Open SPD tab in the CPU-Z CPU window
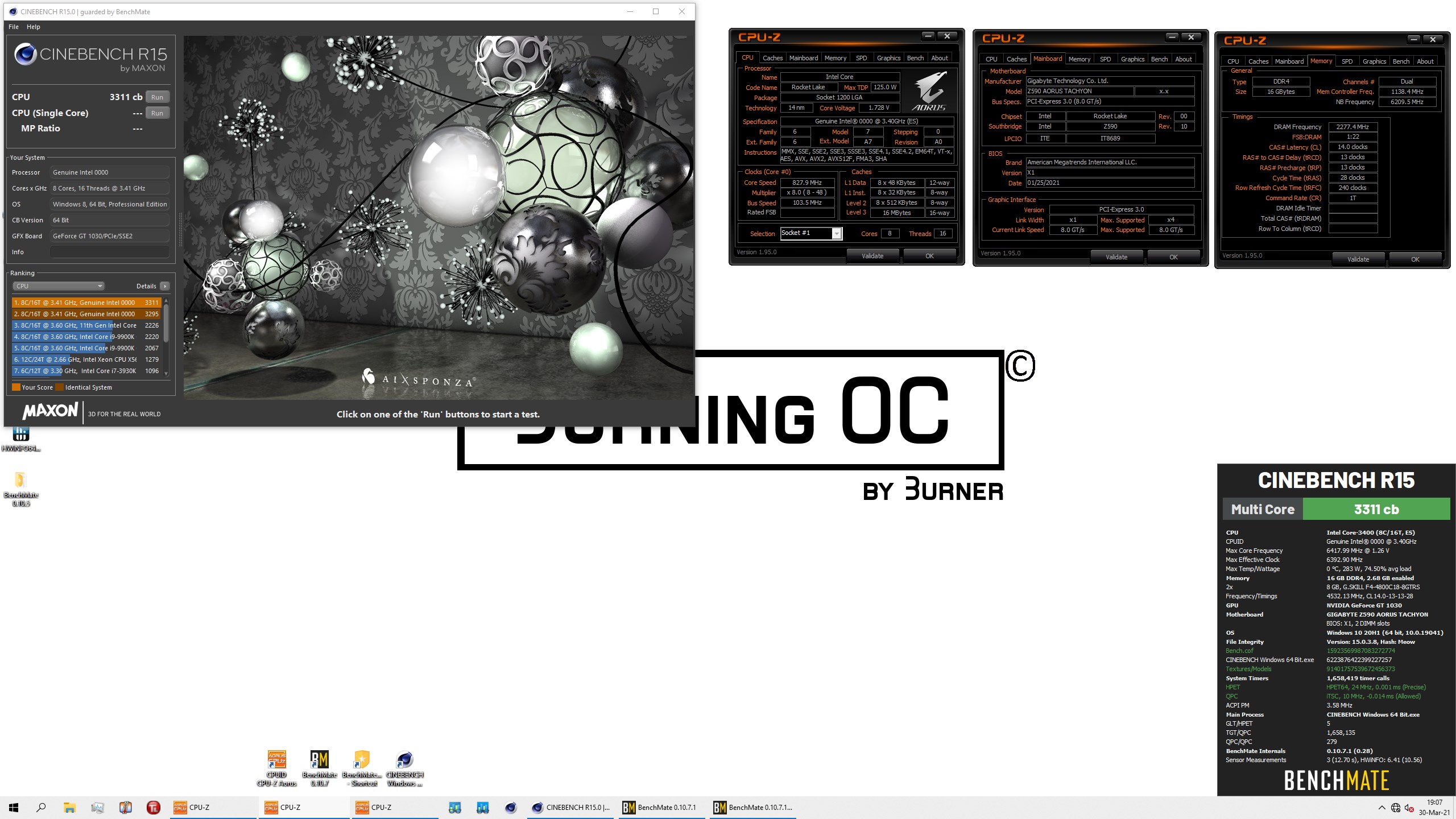1456x819 pixels. [861, 58]
